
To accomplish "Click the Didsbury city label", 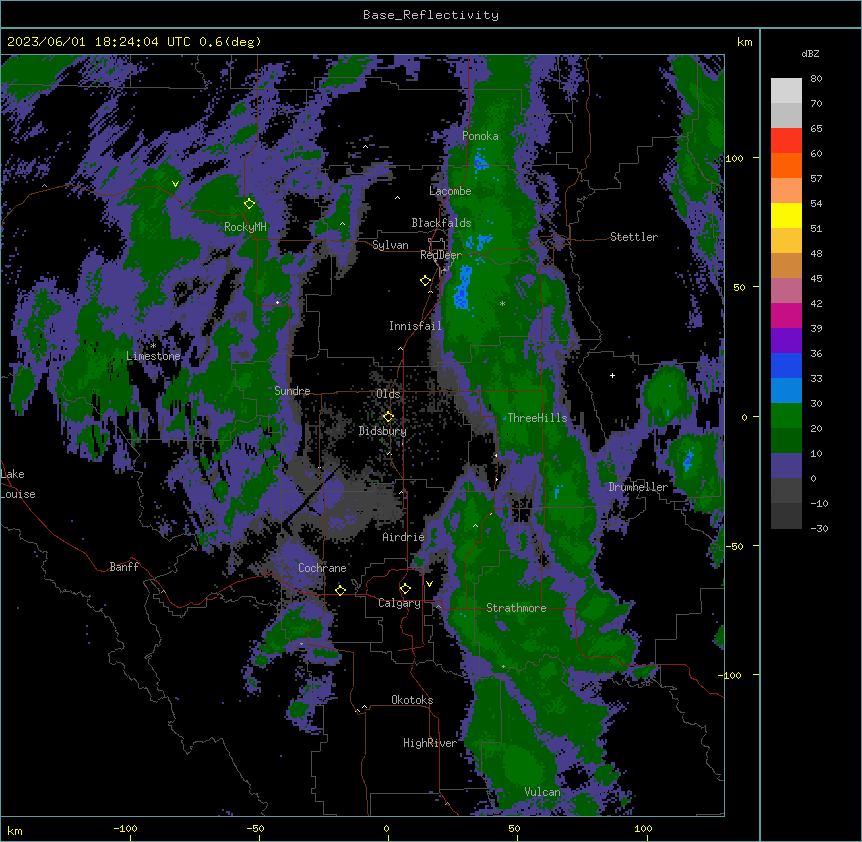I will pyautogui.click(x=383, y=431).
